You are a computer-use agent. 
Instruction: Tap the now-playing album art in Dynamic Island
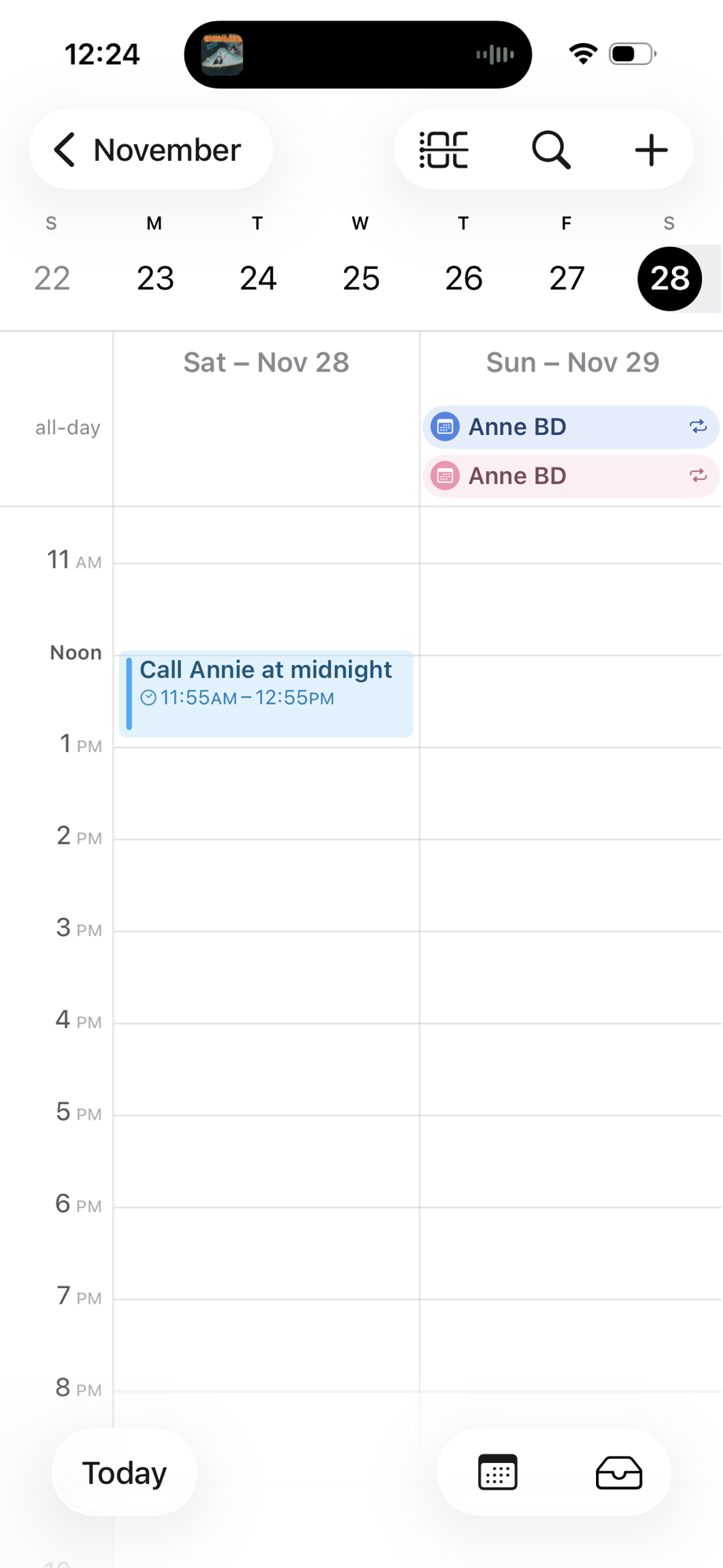click(x=222, y=55)
